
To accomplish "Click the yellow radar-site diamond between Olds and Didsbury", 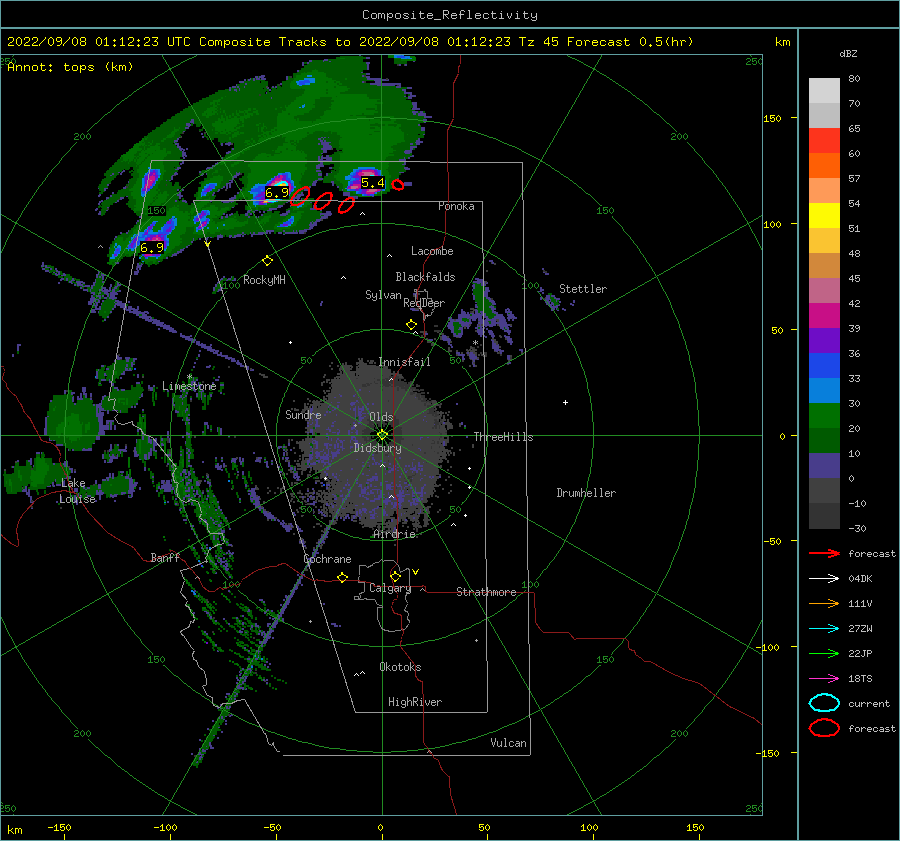I will (382, 435).
